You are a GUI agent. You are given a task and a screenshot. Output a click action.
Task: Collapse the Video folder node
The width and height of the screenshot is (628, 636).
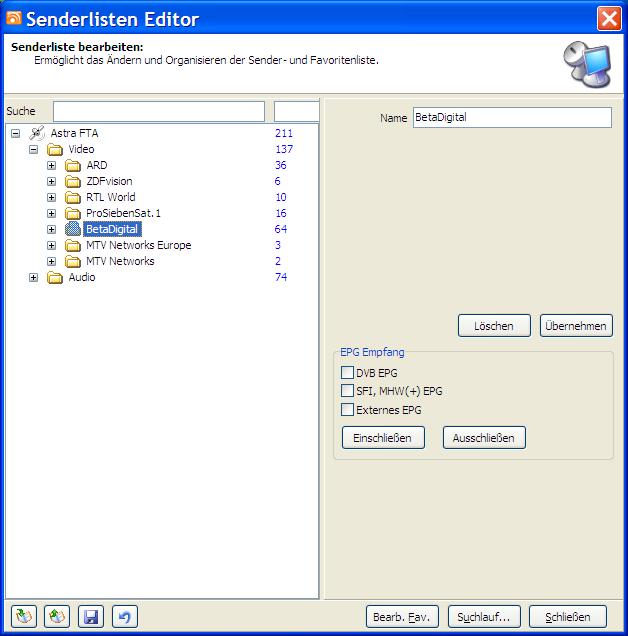coord(33,150)
